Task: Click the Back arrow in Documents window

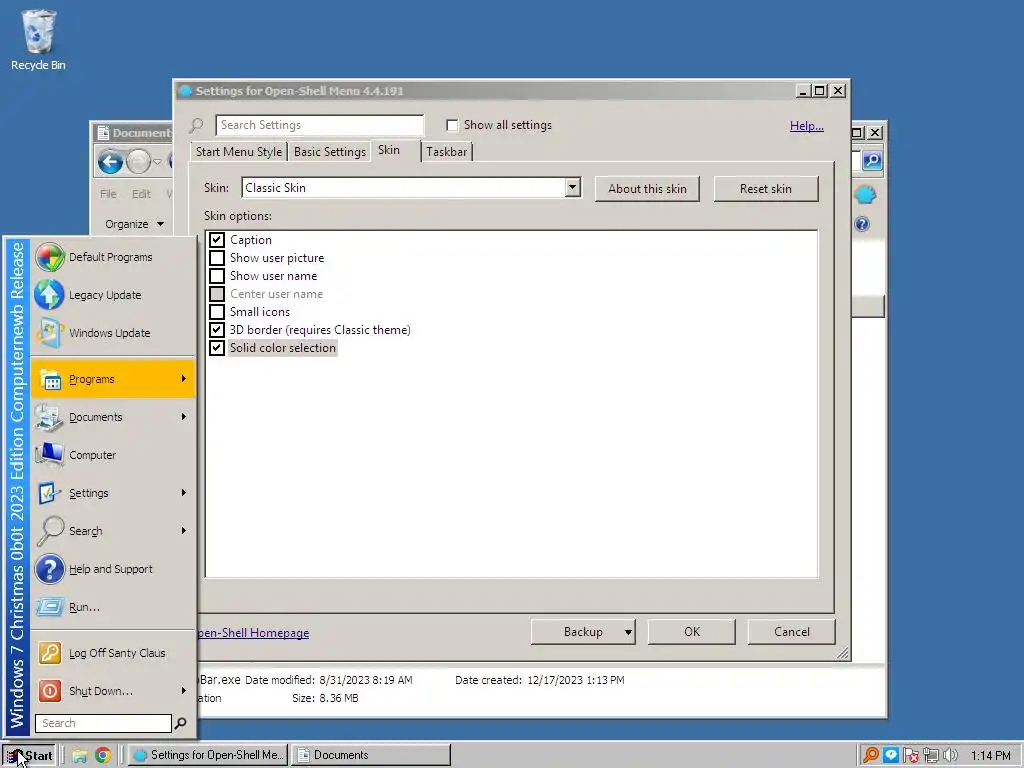Action: coord(110,161)
